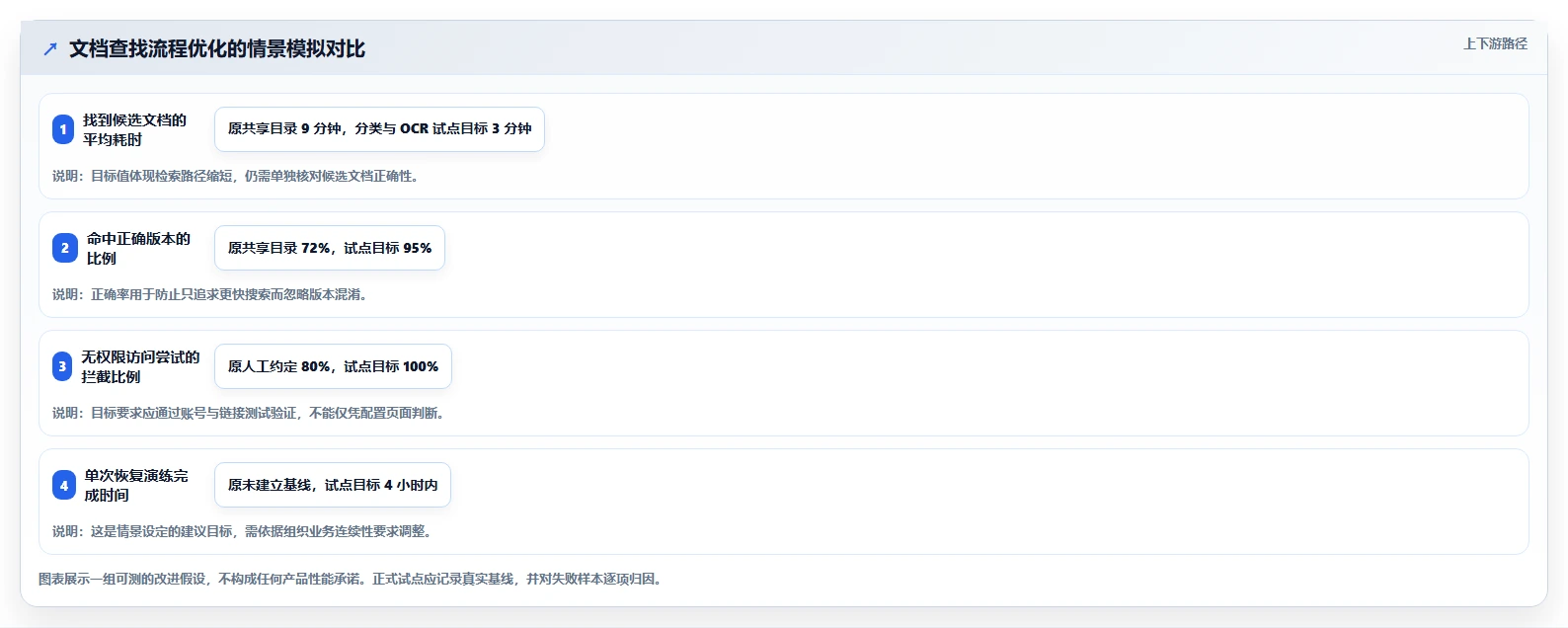Select the pill 原人工约定 80%，试点目标 100%

(333, 366)
